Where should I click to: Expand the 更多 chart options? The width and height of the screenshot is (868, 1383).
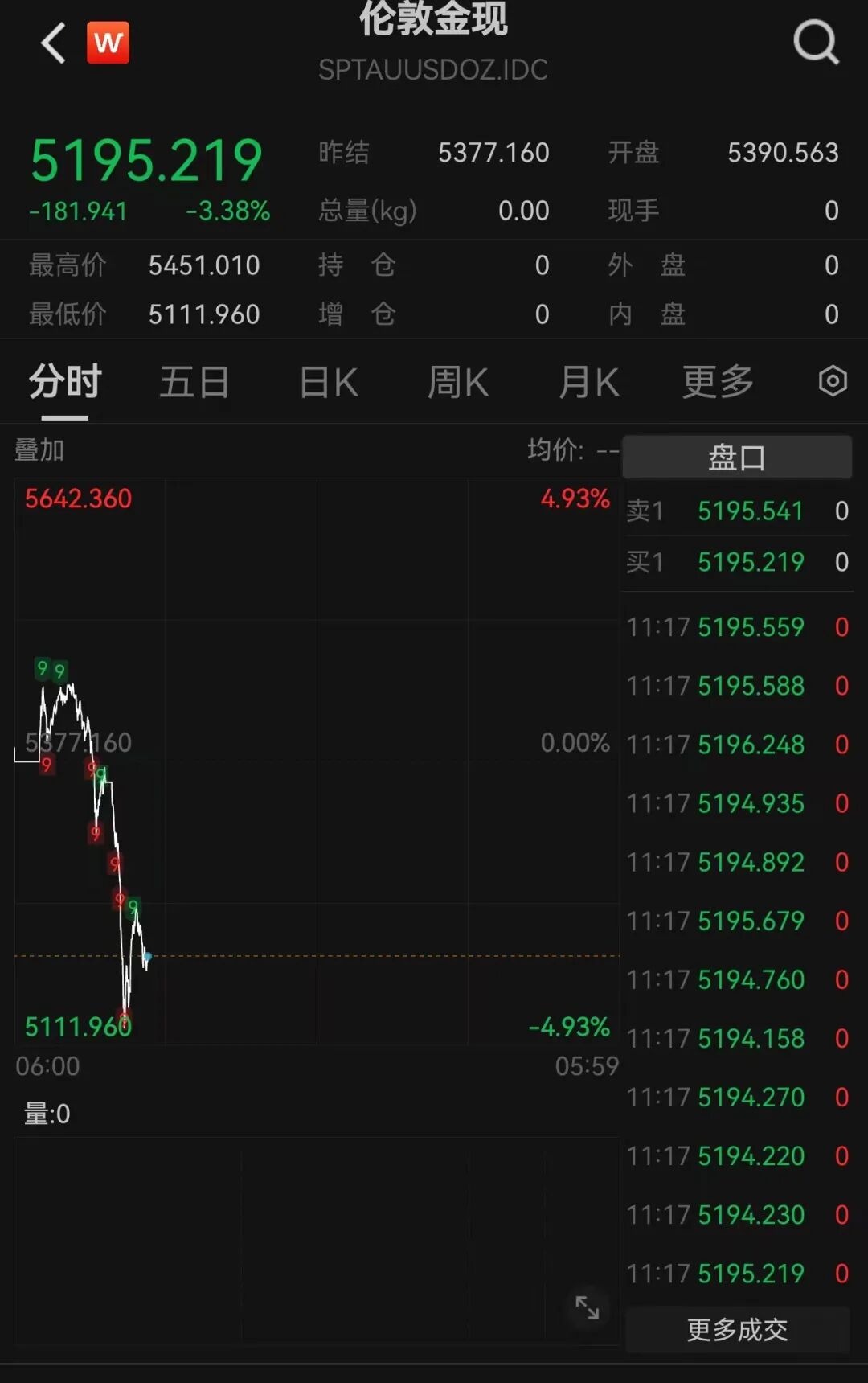pos(718,381)
